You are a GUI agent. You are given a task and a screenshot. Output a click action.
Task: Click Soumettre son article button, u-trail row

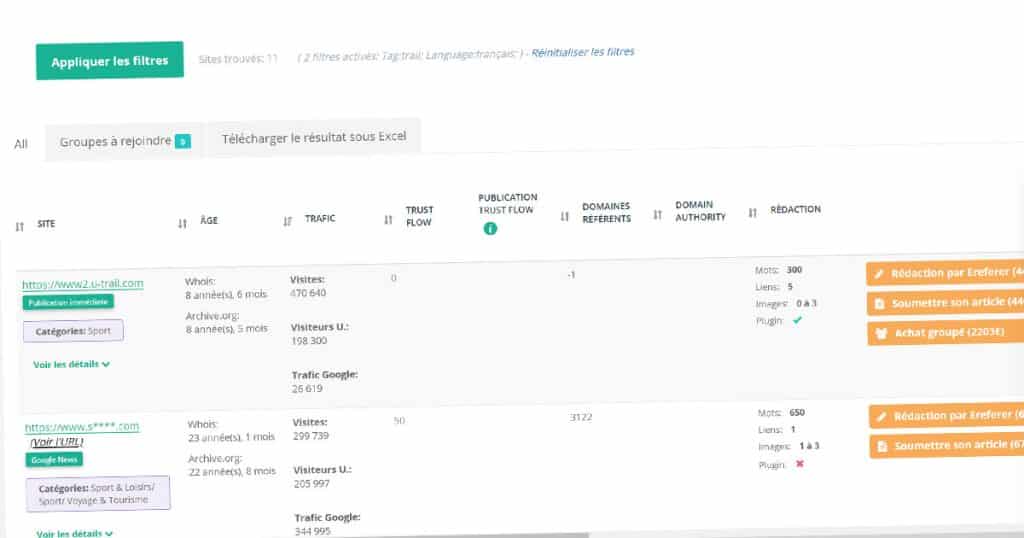pyautogui.click(x=945, y=303)
